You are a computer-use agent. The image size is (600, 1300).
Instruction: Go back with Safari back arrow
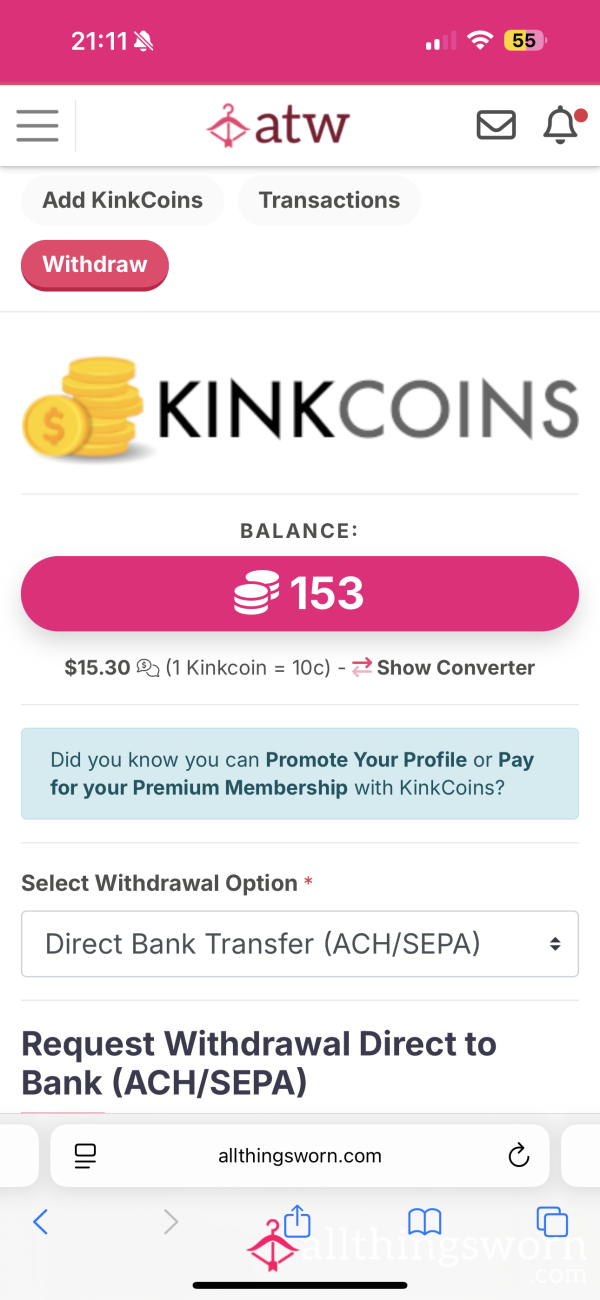tap(40, 1221)
